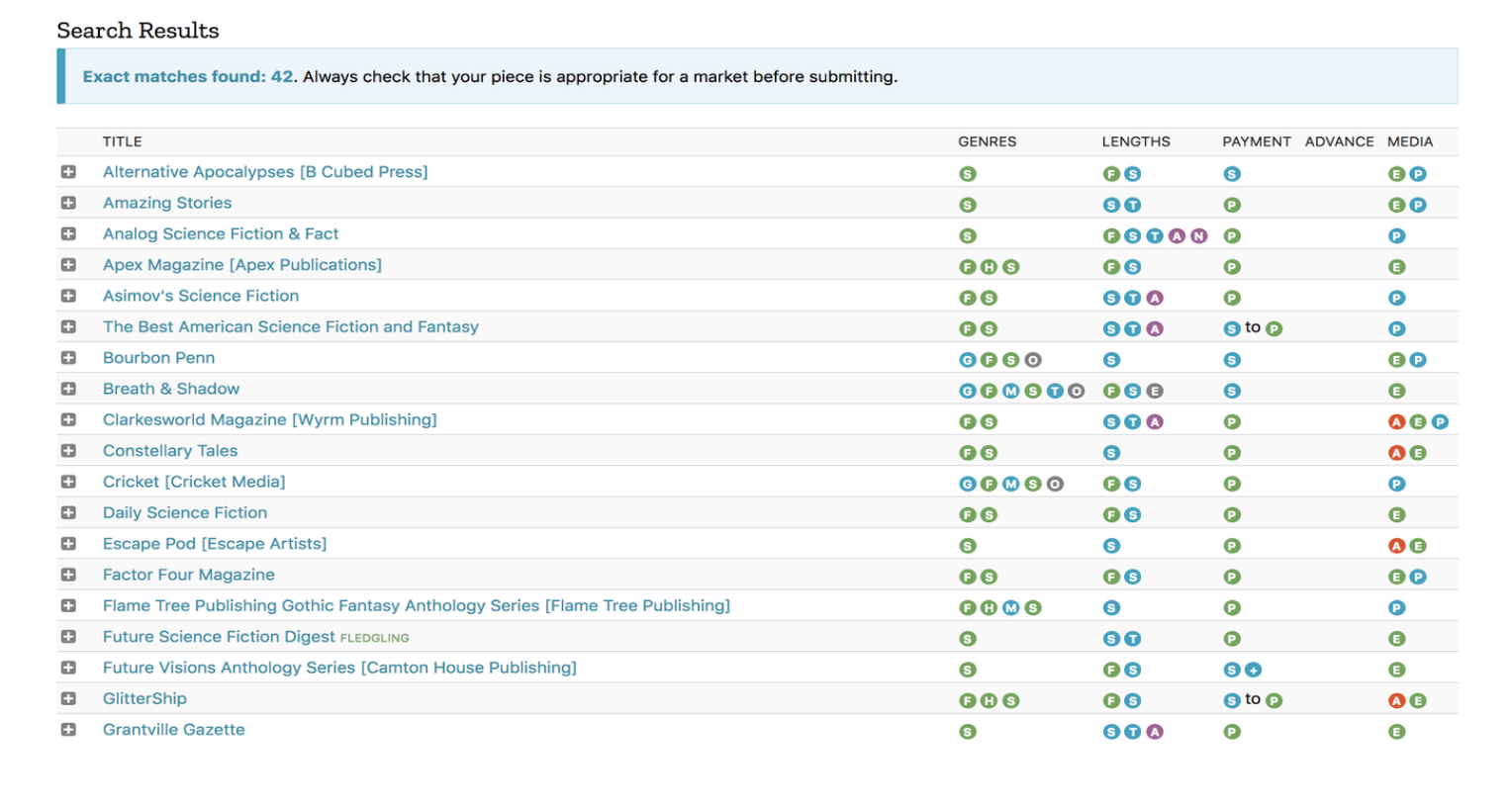Click the E media icon for Daily Science Fiction

click(1396, 515)
